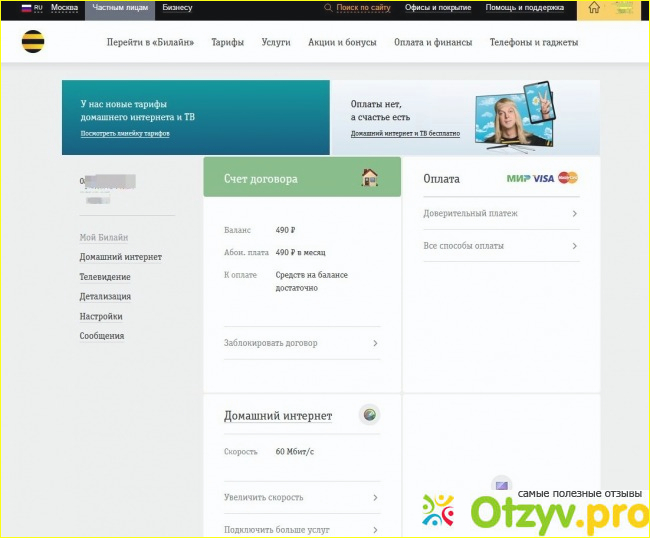This screenshot has height=538, width=650.
Task: Click the speed gauge icon beside Домашний интернет
Action: [x=369, y=415]
